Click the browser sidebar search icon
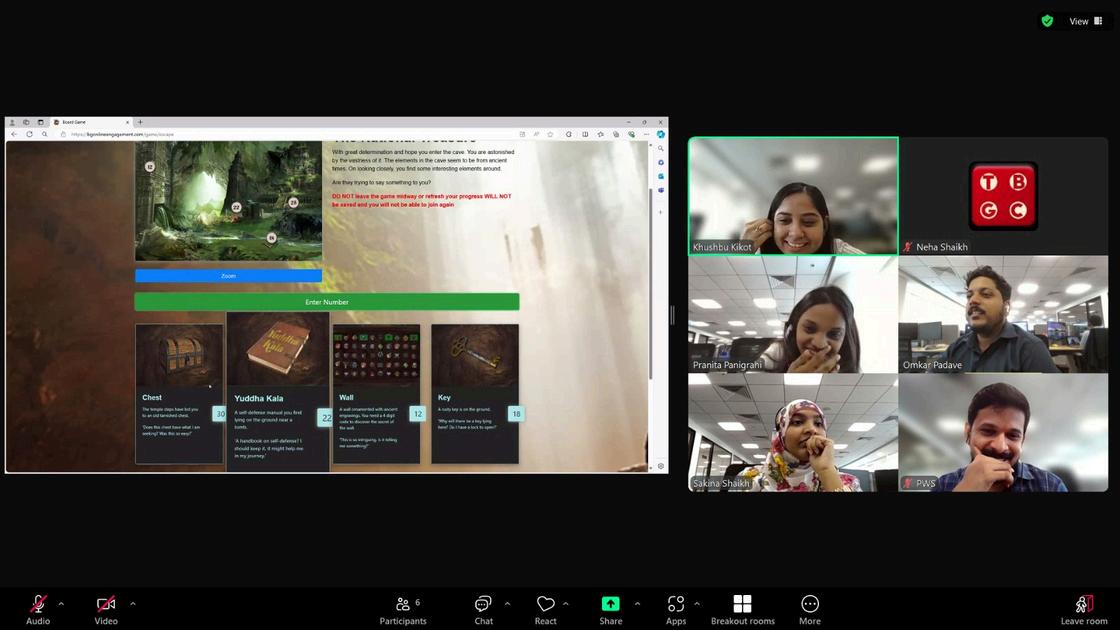This screenshot has height=630, width=1120. pos(661,149)
